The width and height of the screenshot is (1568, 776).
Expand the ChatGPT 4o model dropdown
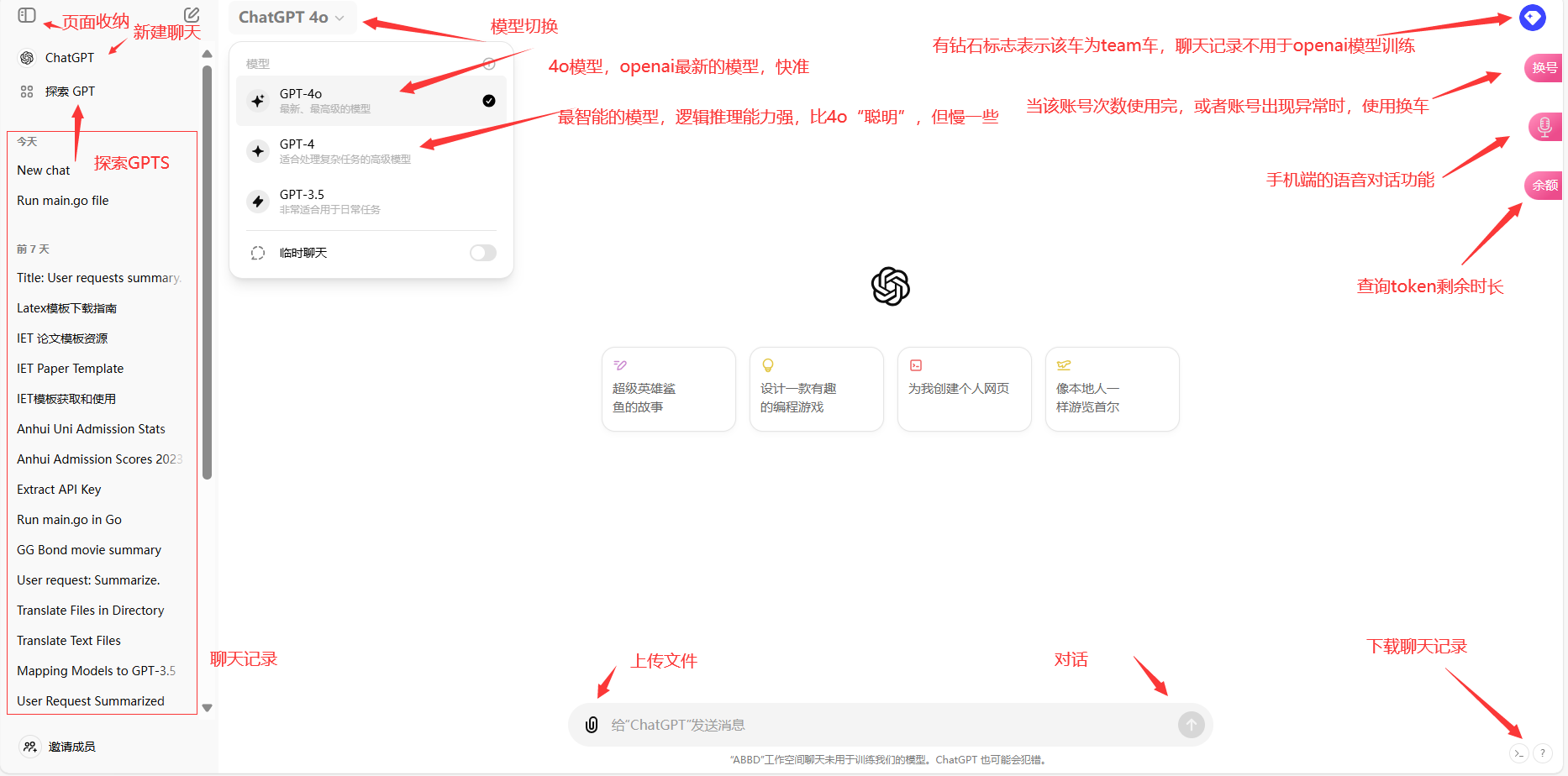(x=292, y=18)
